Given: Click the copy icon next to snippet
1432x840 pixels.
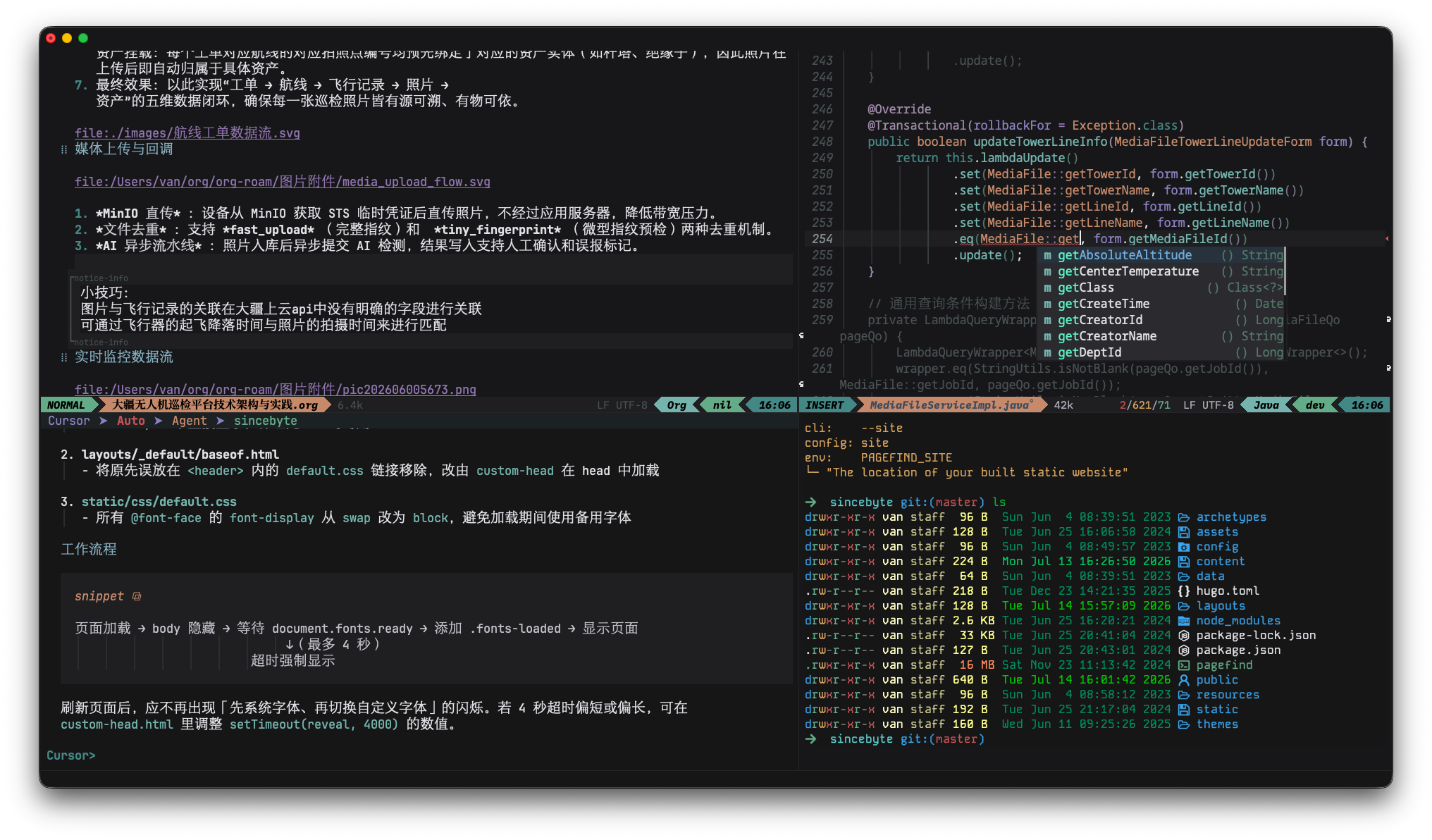Looking at the screenshot, I should point(137,596).
